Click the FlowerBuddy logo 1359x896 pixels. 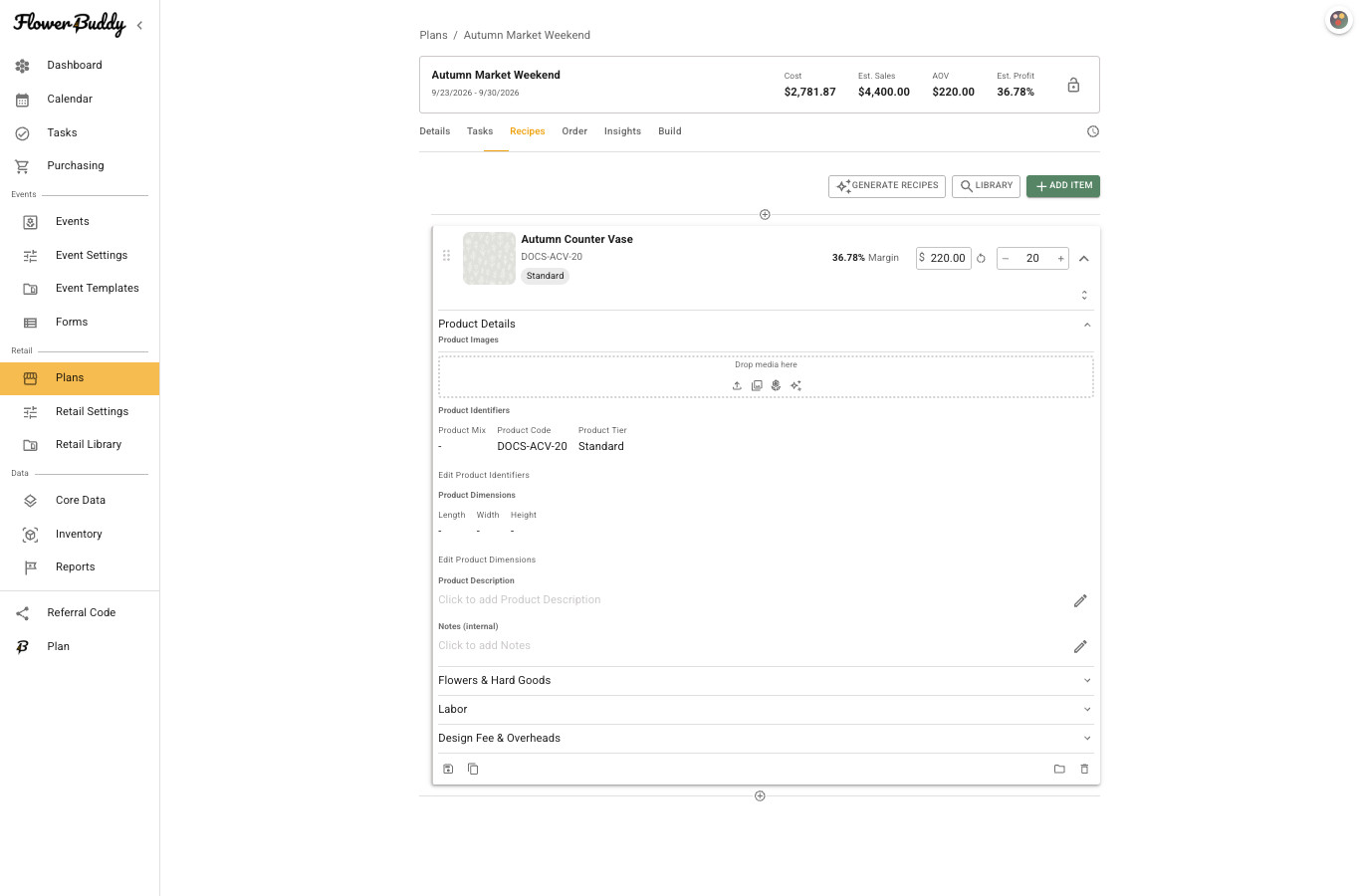(70, 24)
